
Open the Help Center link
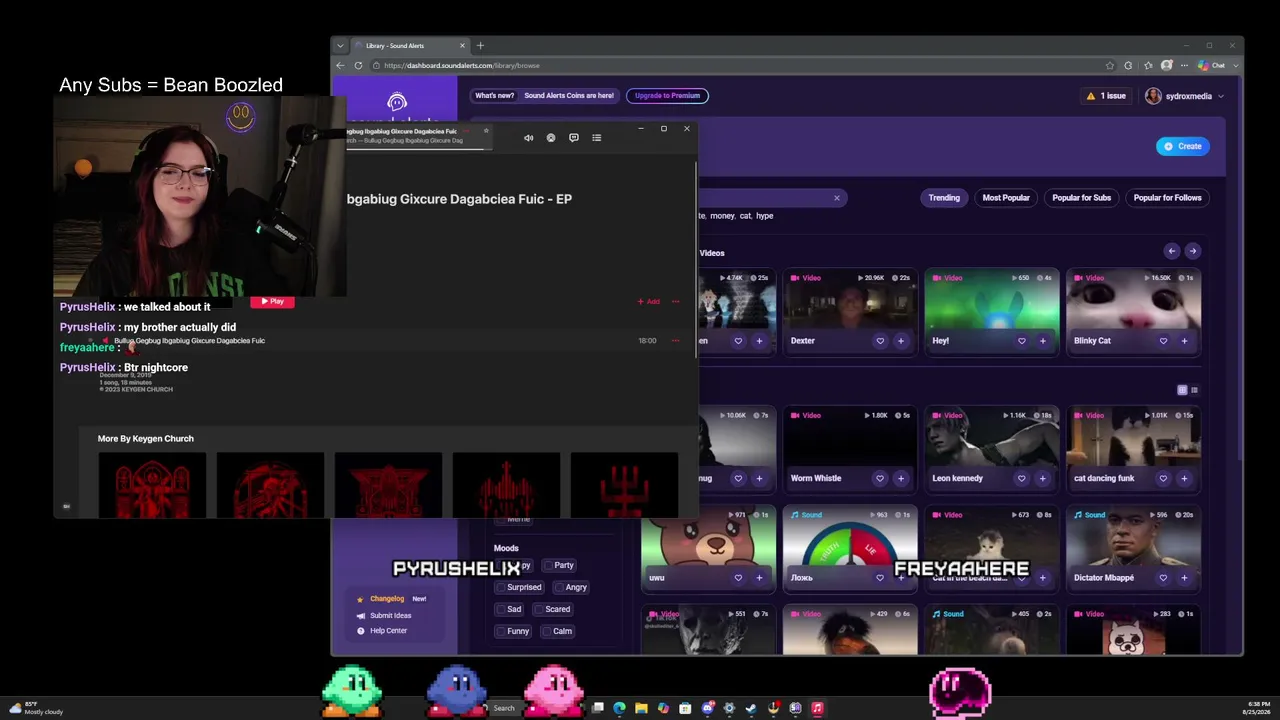click(388, 631)
